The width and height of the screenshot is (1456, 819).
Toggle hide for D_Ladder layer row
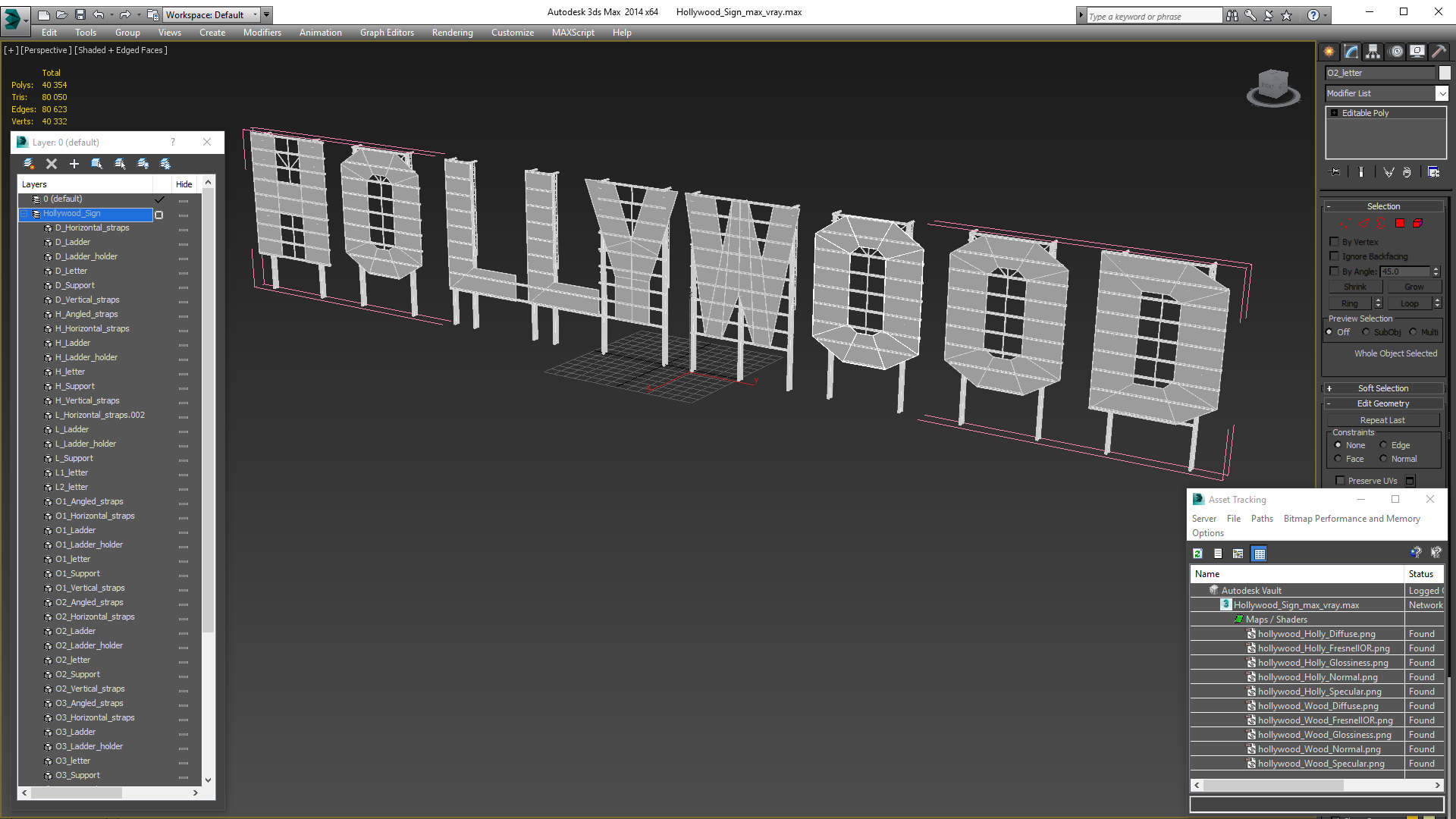pyautogui.click(x=184, y=245)
